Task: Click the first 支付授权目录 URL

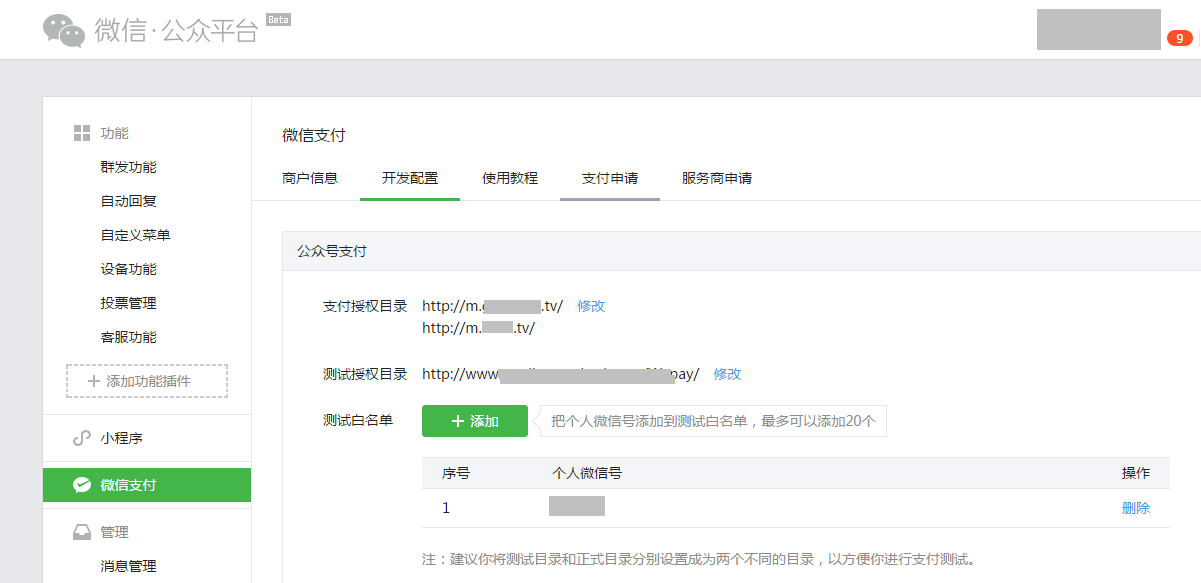Action: [492, 306]
